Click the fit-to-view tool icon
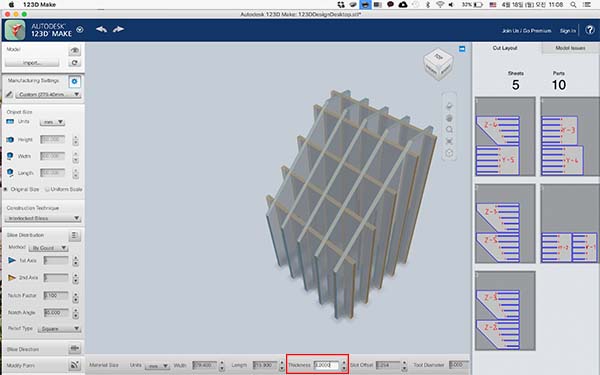Screen dimensions: 600x375 coord(449,142)
